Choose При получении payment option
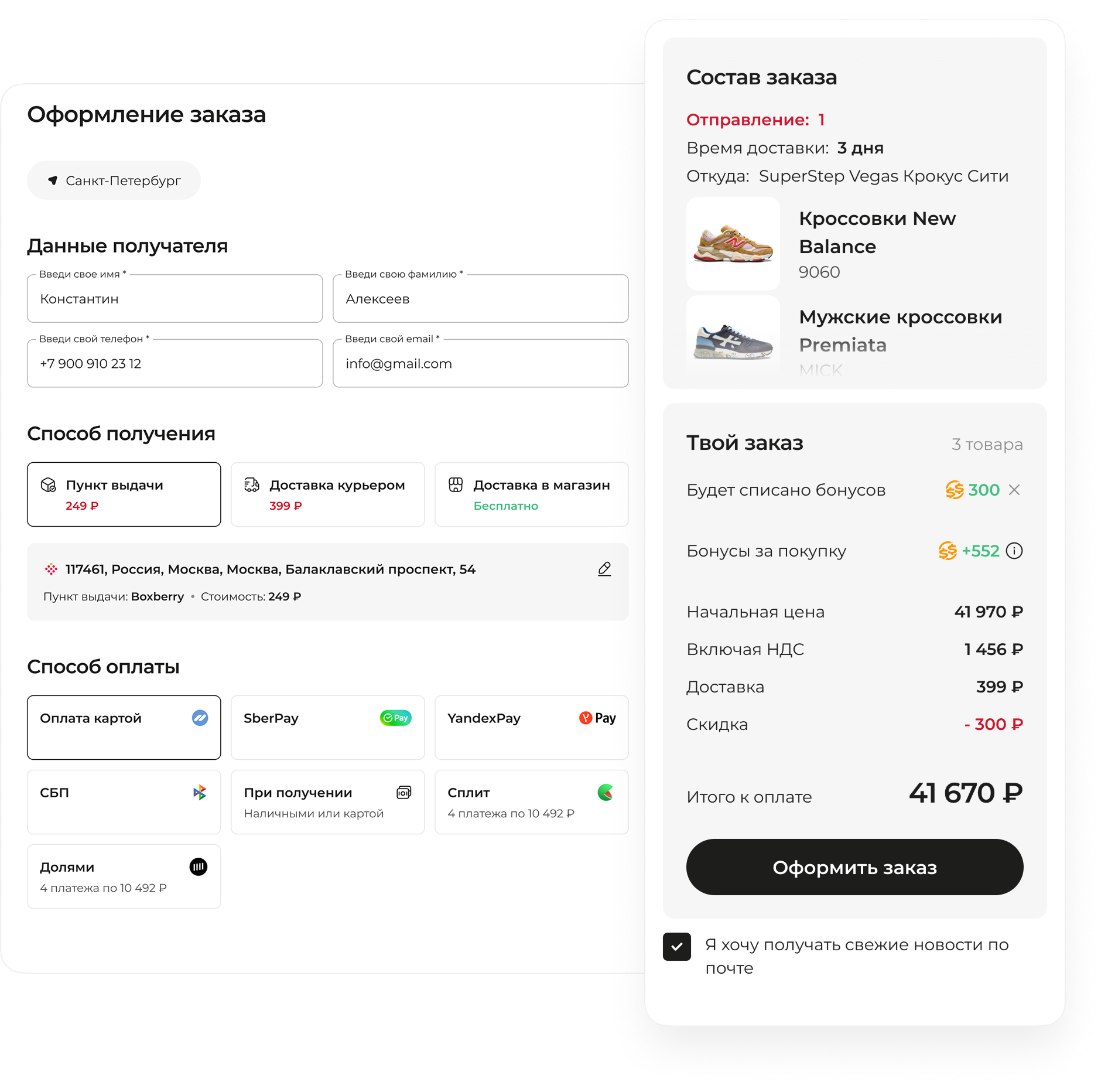Screen dimensions: 1108x1092 pyautogui.click(x=327, y=801)
